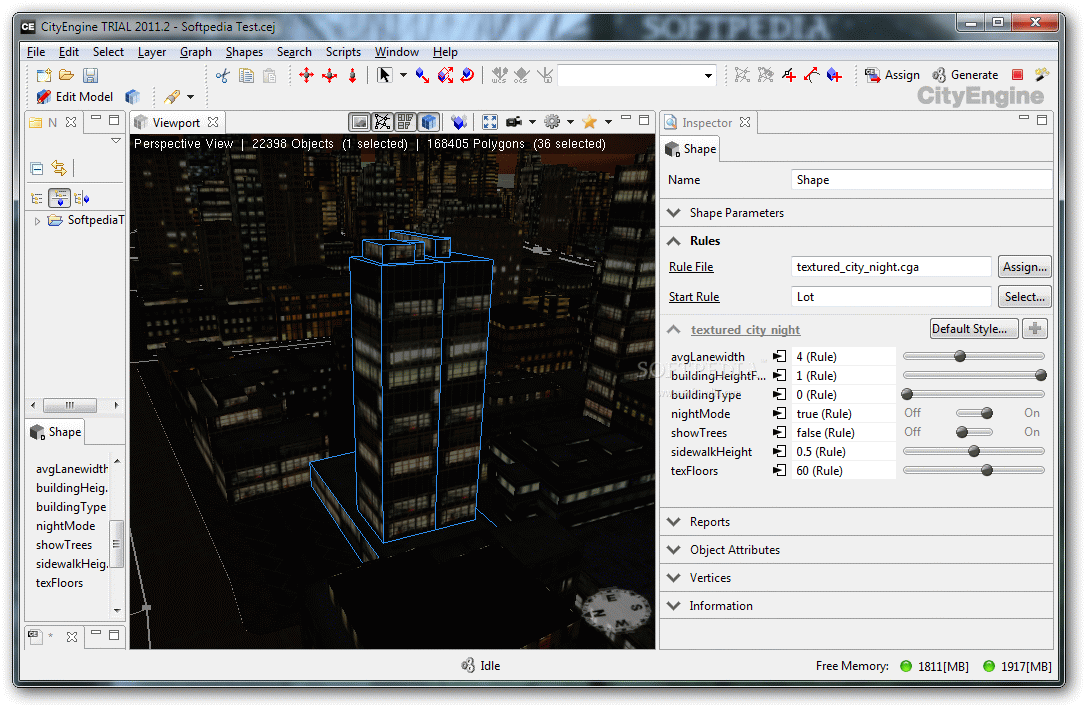Screen dimensions: 1086x708
Task: Toggle map layers visibility in Viewport
Action: pyautogui.click(x=360, y=123)
